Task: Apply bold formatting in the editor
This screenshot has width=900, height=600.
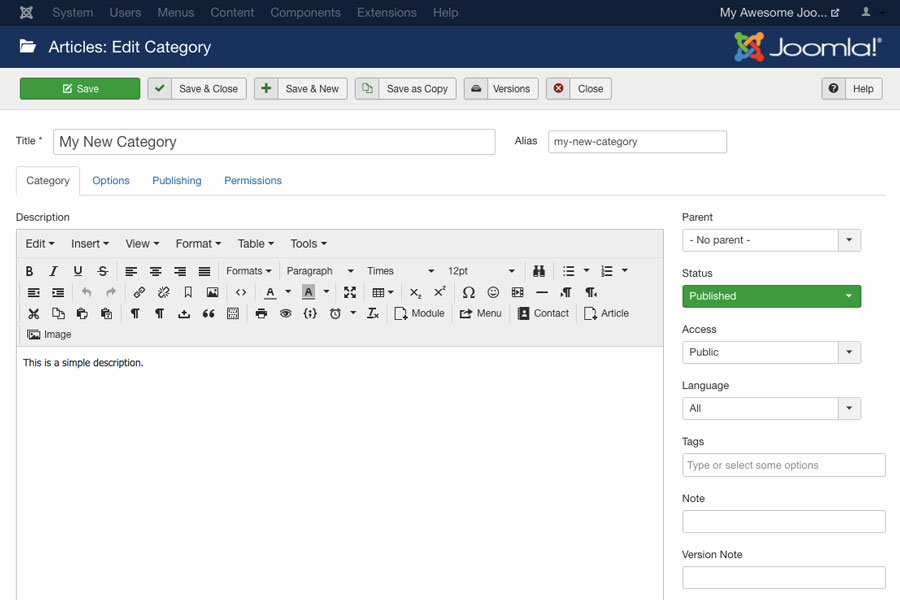Action: click(29, 271)
